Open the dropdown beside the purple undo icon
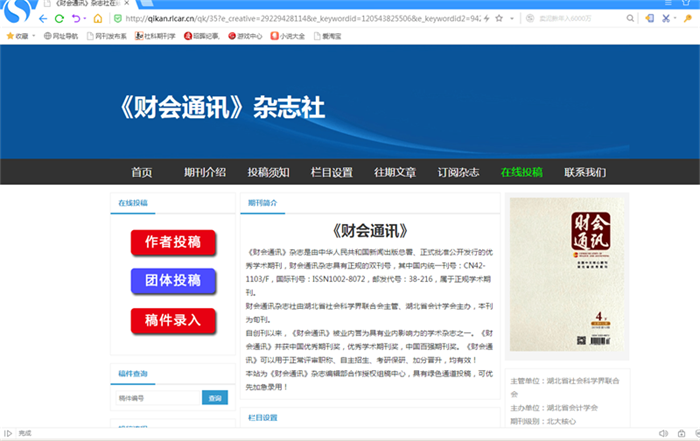 84,19
